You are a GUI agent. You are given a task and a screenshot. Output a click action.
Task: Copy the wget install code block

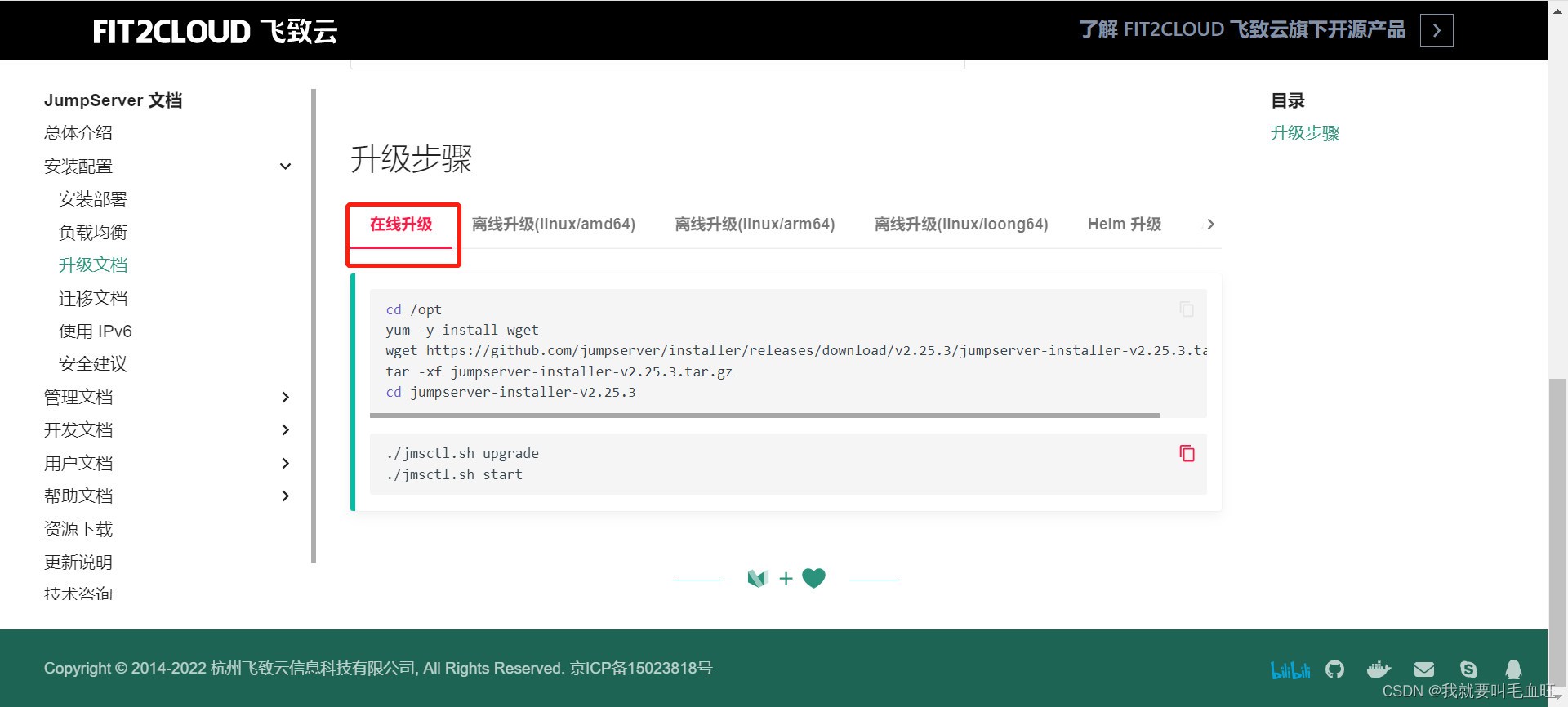pos(1187,309)
